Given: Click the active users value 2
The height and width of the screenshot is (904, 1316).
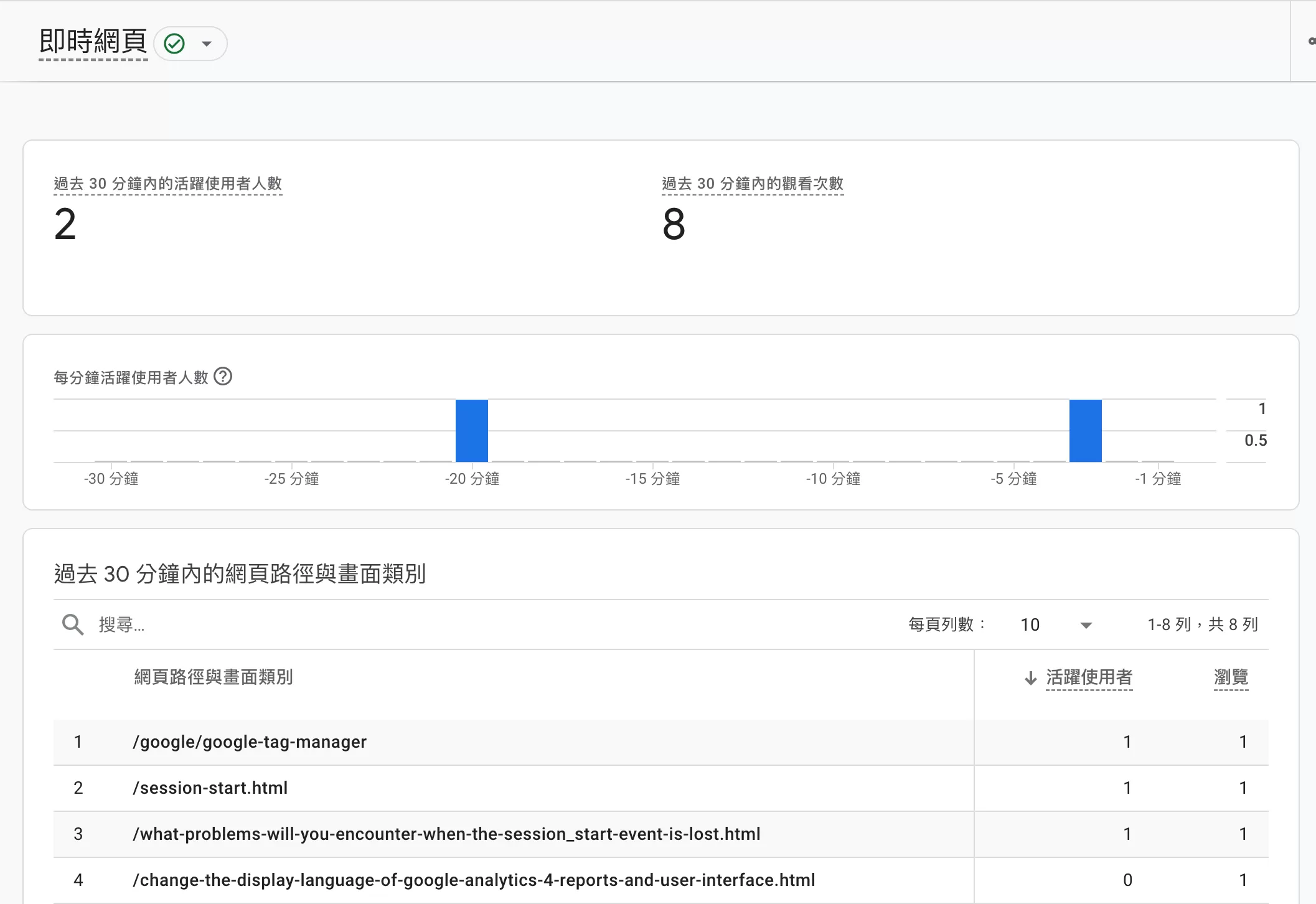Looking at the screenshot, I should click(65, 224).
